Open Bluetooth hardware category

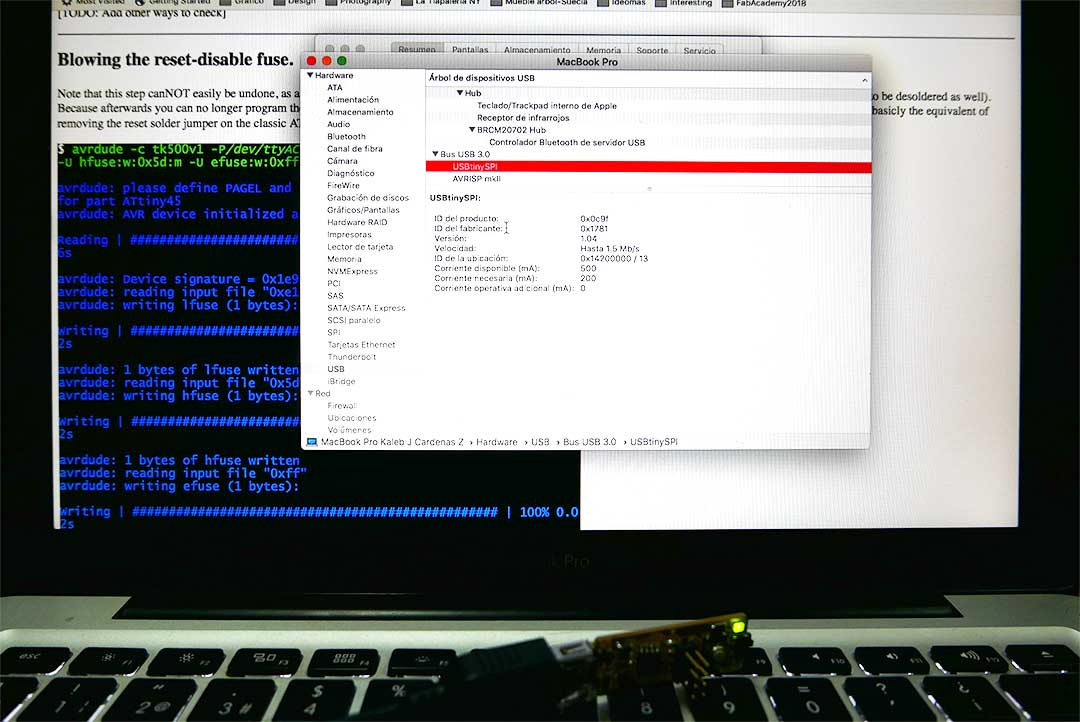(346, 136)
